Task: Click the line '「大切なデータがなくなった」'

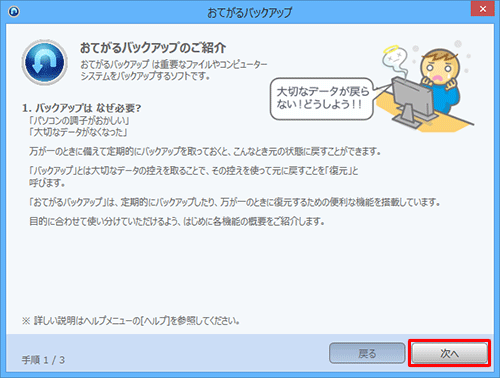Action: coord(78,132)
